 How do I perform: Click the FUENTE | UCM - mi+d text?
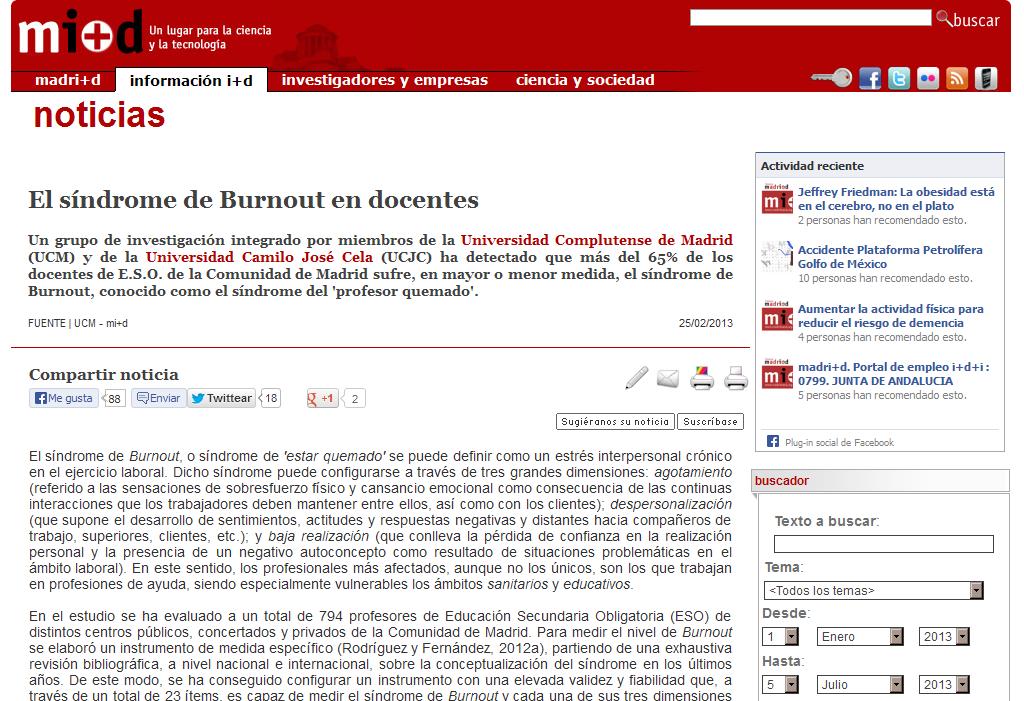[x=78, y=323]
